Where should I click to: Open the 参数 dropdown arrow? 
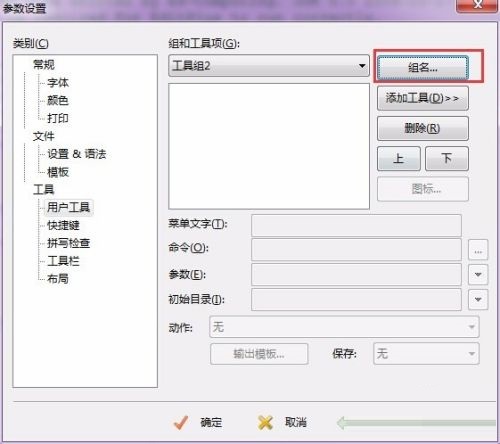coord(478,275)
